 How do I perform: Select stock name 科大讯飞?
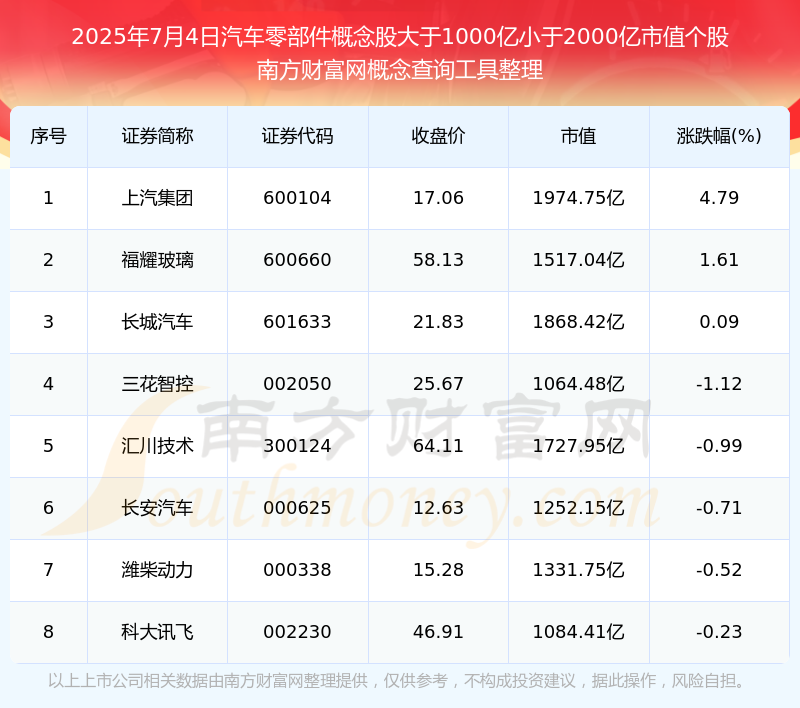[x=157, y=632]
